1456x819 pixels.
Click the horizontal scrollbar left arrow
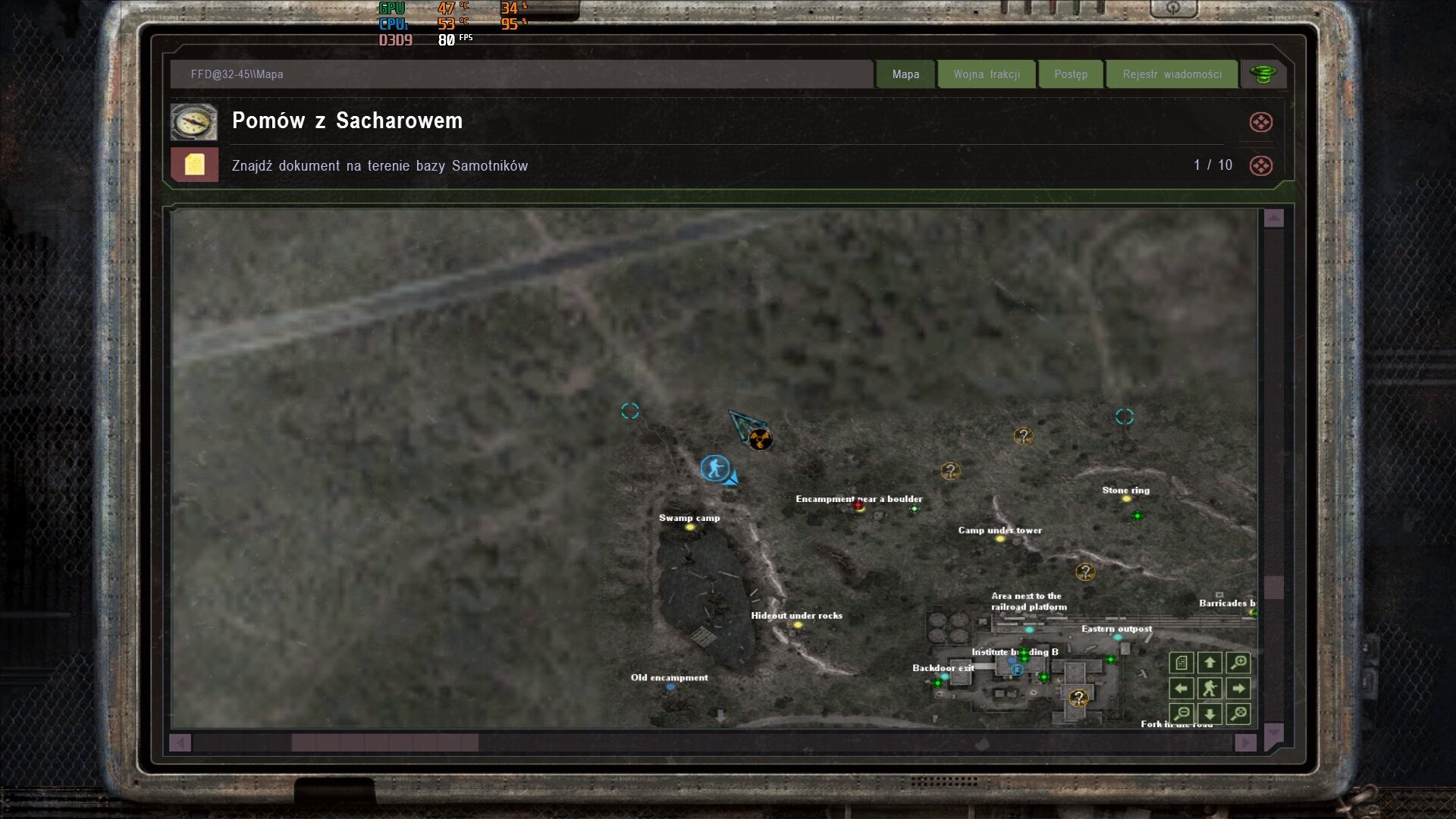tap(180, 742)
